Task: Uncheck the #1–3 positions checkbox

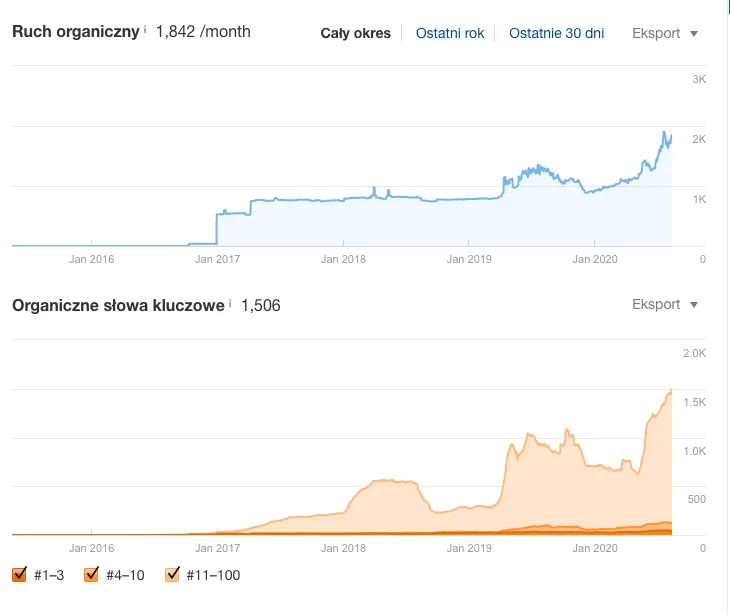Action: tap(19, 575)
